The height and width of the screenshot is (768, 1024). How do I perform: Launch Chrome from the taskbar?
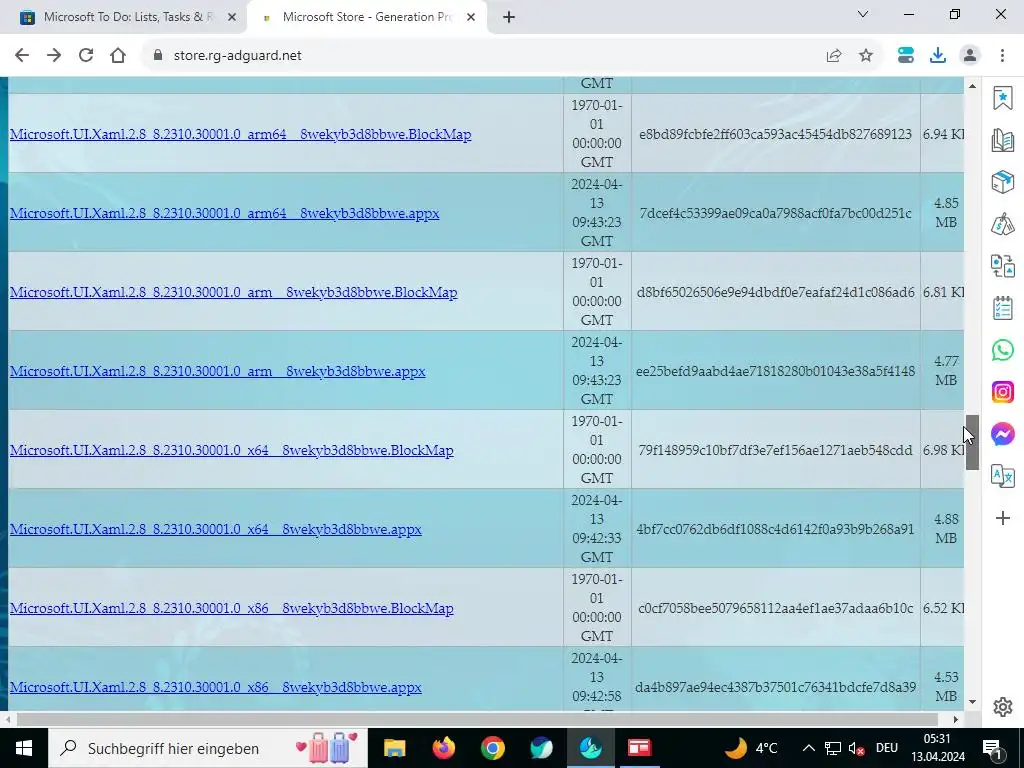(x=492, y=748)
